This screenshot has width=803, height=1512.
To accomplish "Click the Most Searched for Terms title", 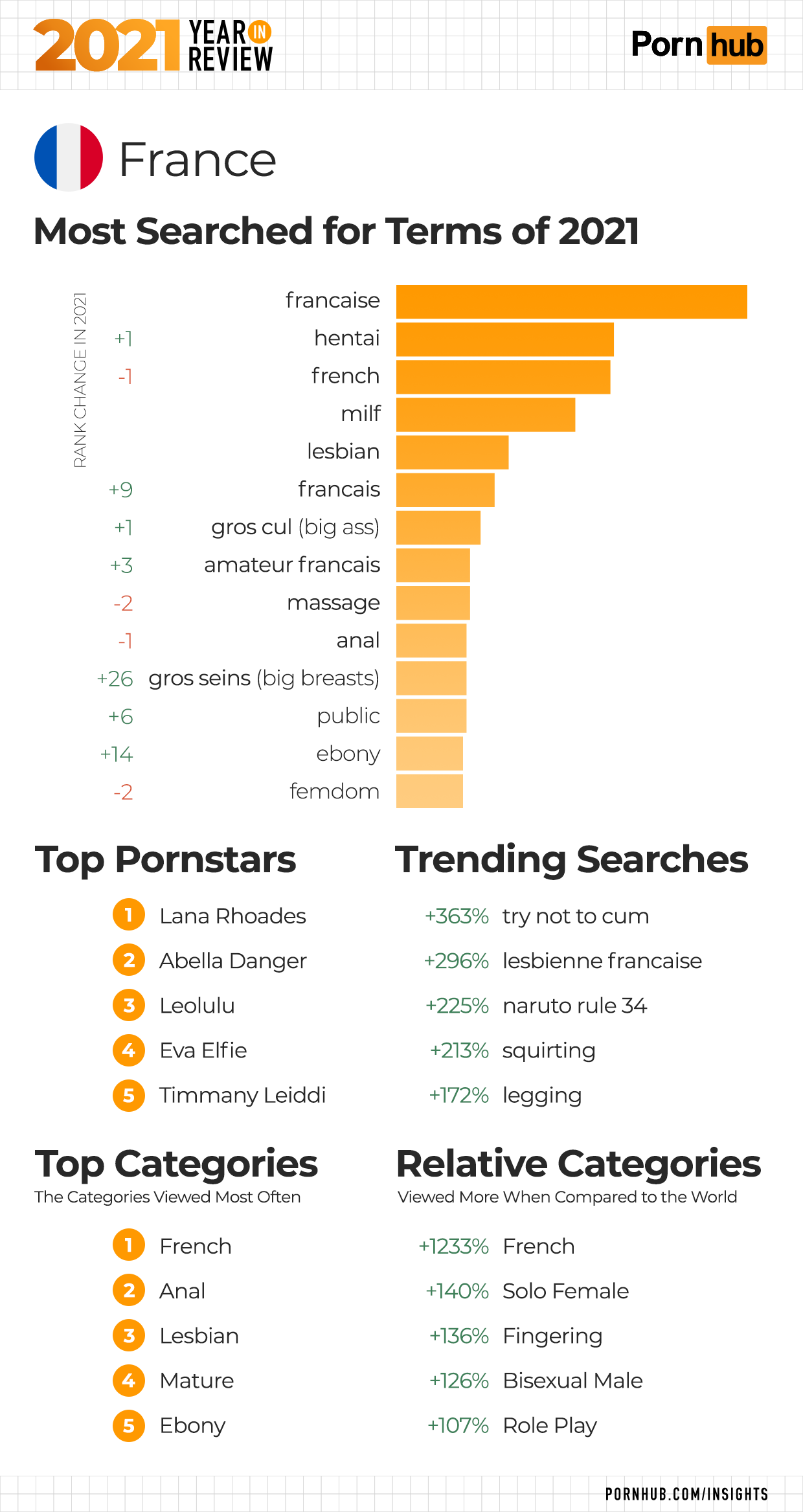I will click(x=336, y=231).
